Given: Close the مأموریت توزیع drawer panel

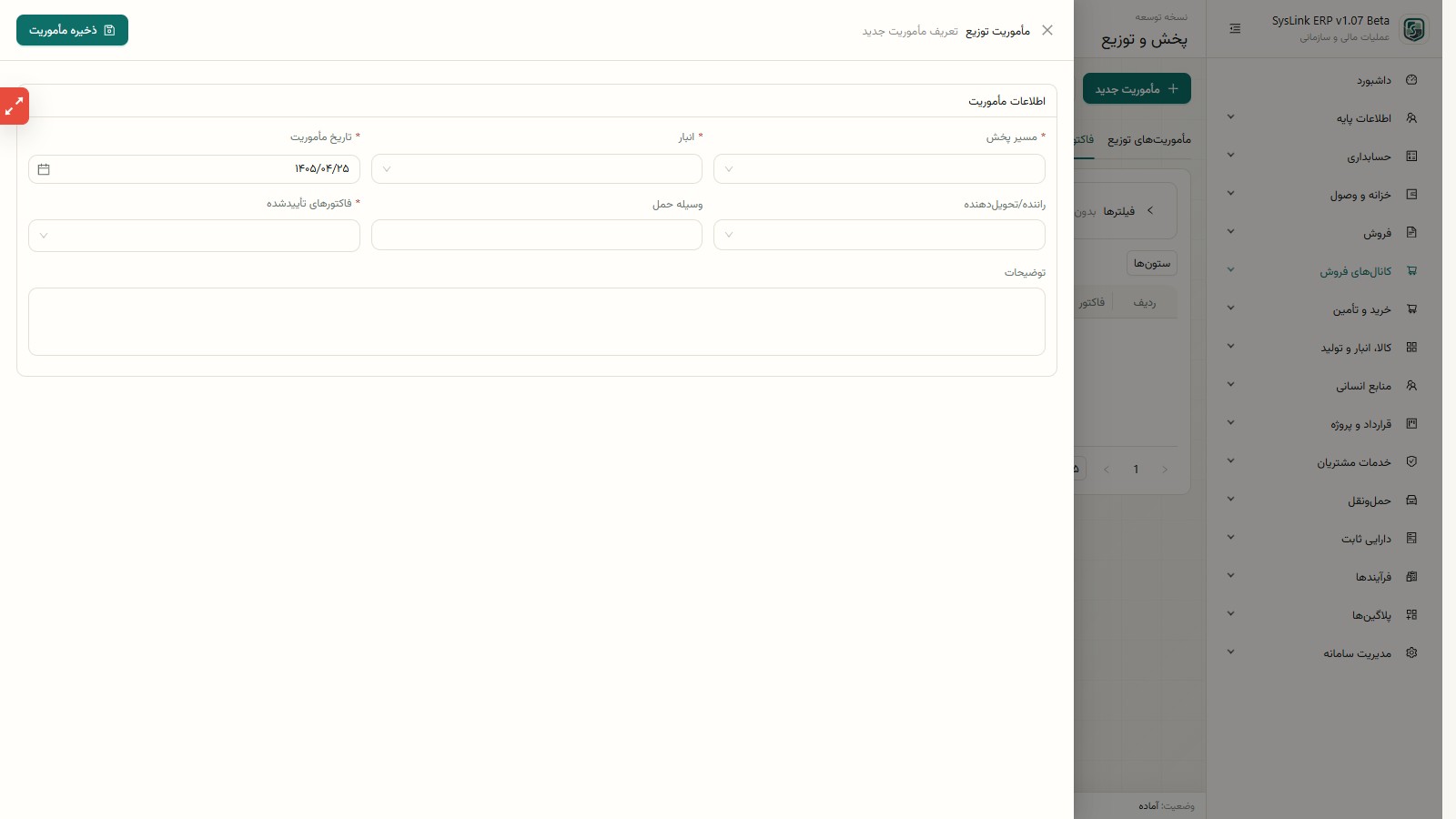Looking at the screenshot, I should point(1047,30).
